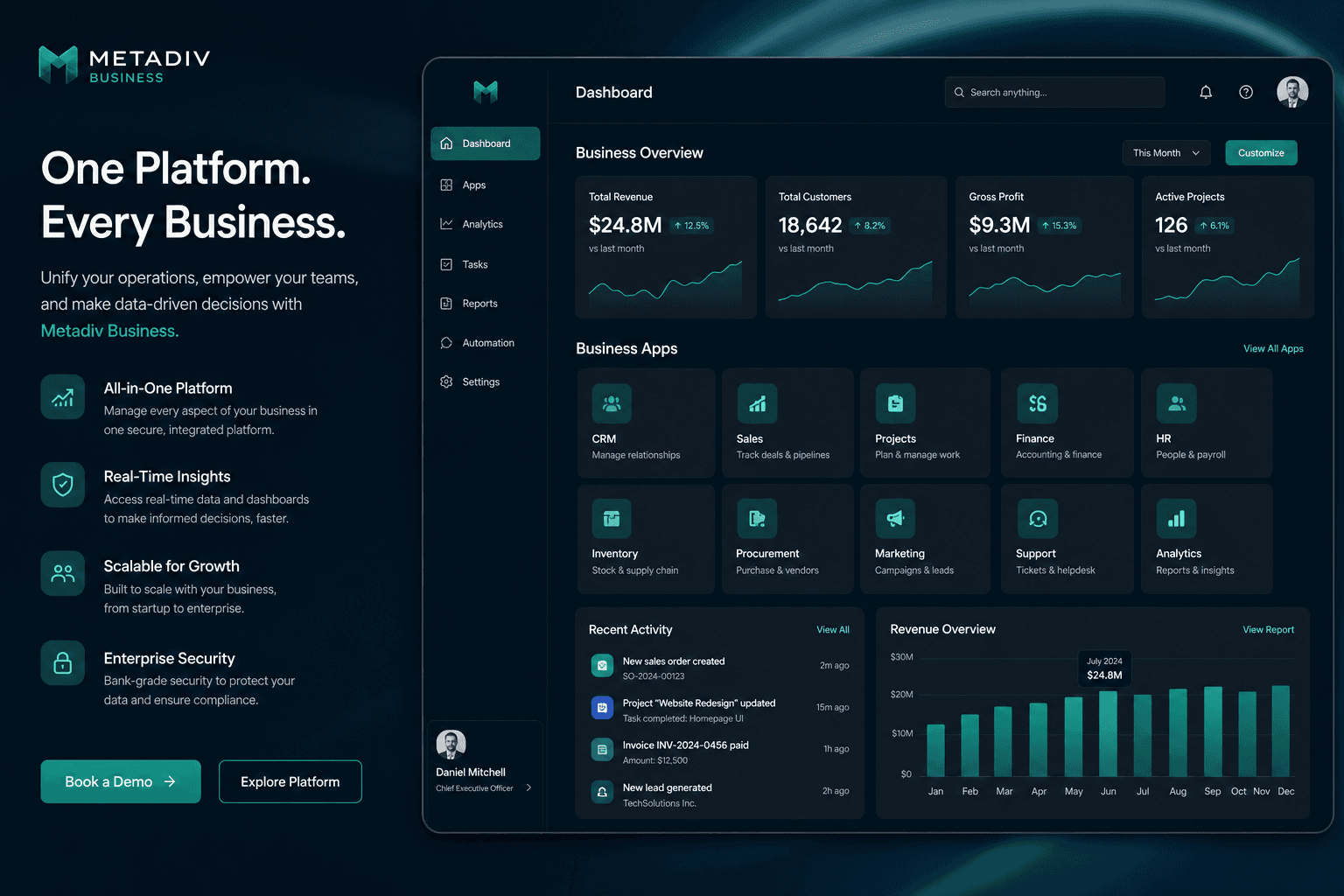Click the Amount: $12,500 text
The image size is (1344, 896).
point(655,760)
